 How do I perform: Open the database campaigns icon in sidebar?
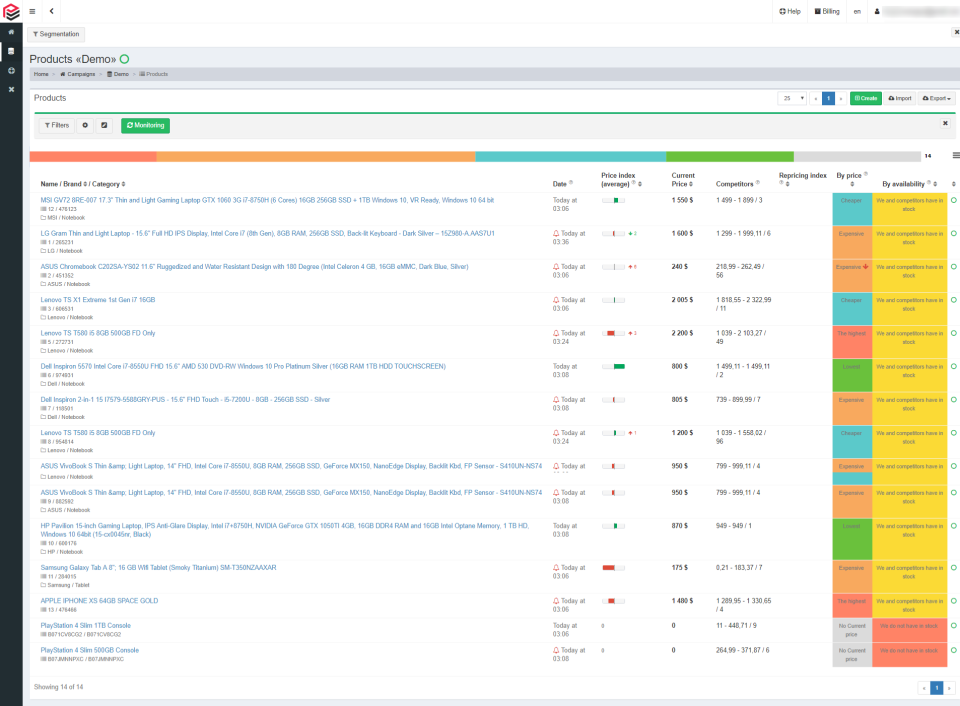(x=11, y=51)
